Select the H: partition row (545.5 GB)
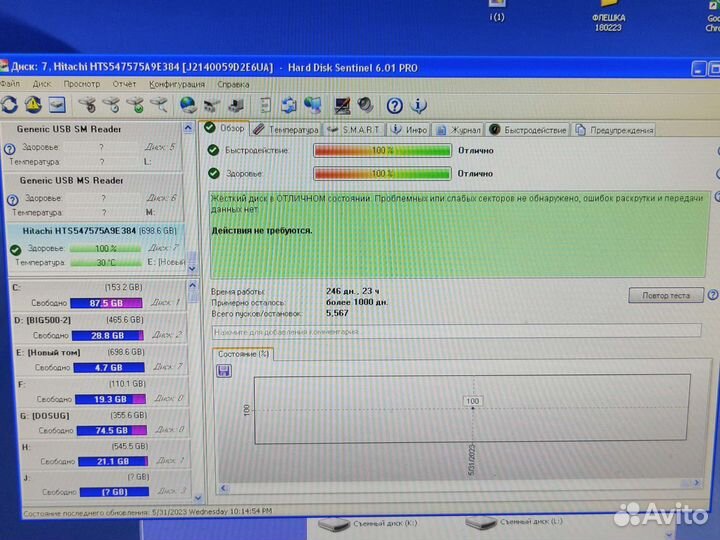 coord(106,454)
